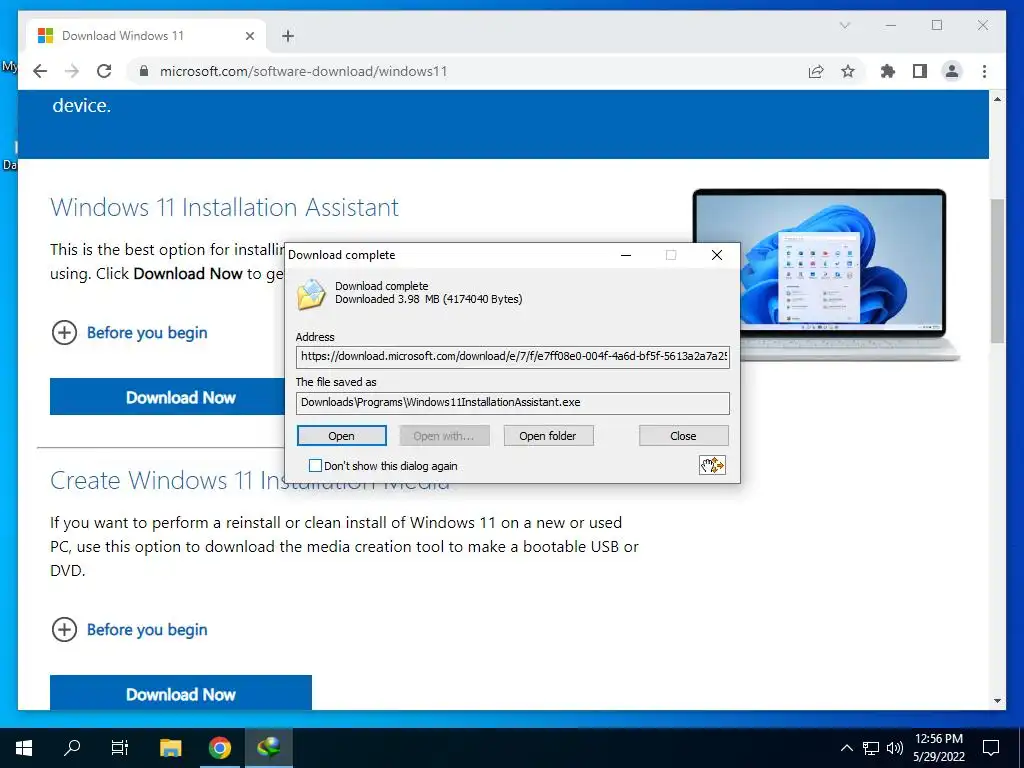
Task: Open the Windows notification center
Action: click(991, 748)
